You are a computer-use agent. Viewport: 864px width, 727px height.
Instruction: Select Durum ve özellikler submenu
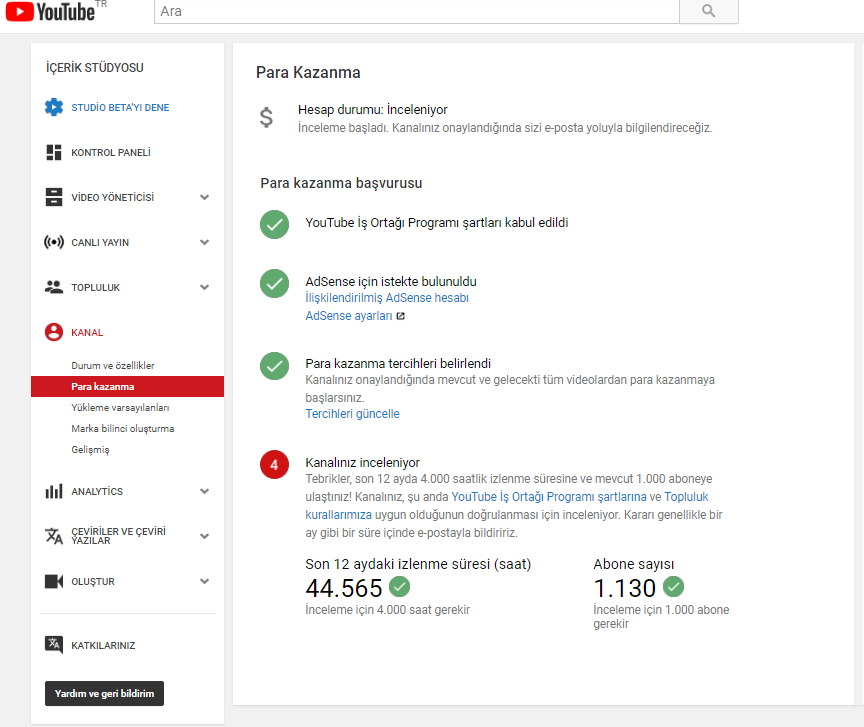pos(112,365)
